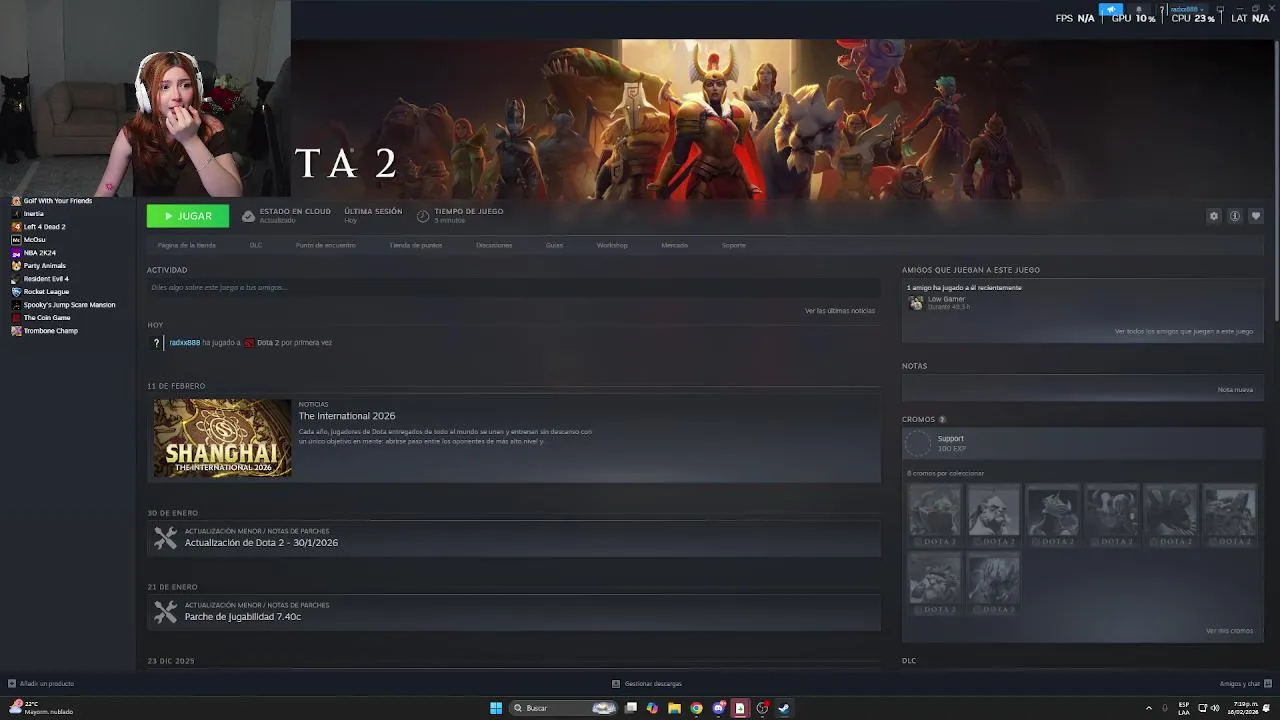
Task: Open the DLC tab
Action: 256,245
